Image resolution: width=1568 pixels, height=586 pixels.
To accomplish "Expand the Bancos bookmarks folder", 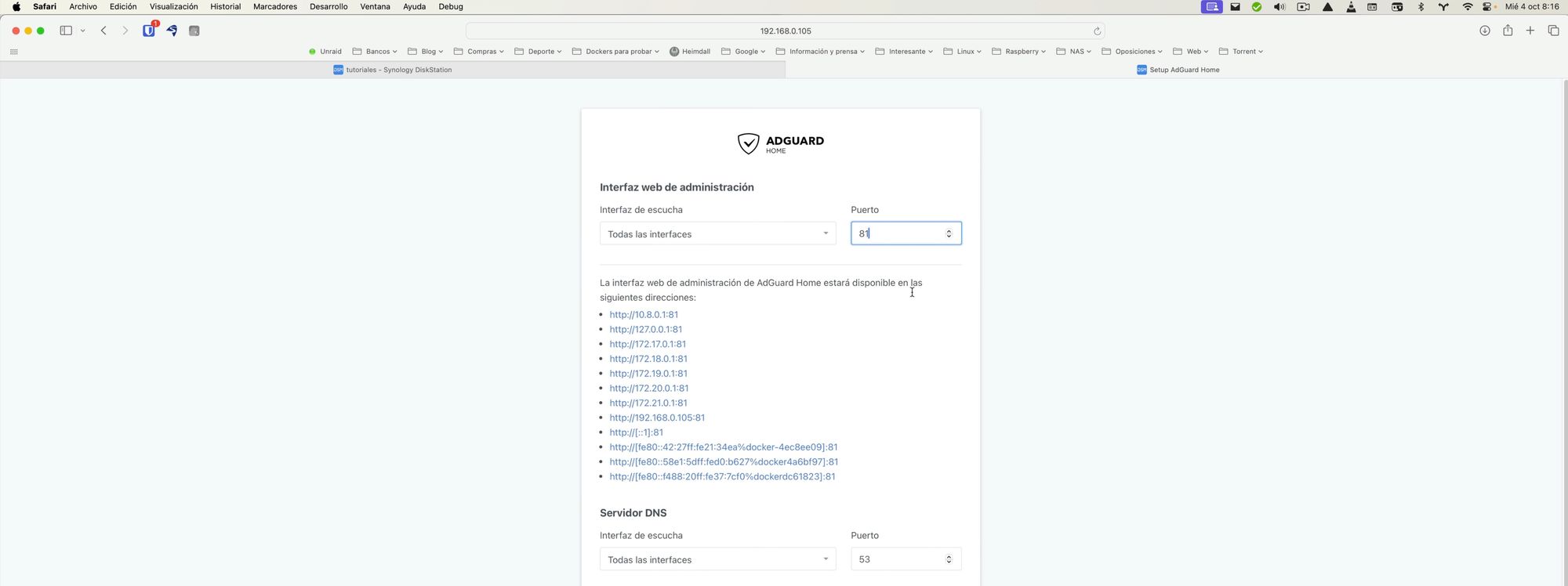I will pyautogui.click(x=375, y=52).
